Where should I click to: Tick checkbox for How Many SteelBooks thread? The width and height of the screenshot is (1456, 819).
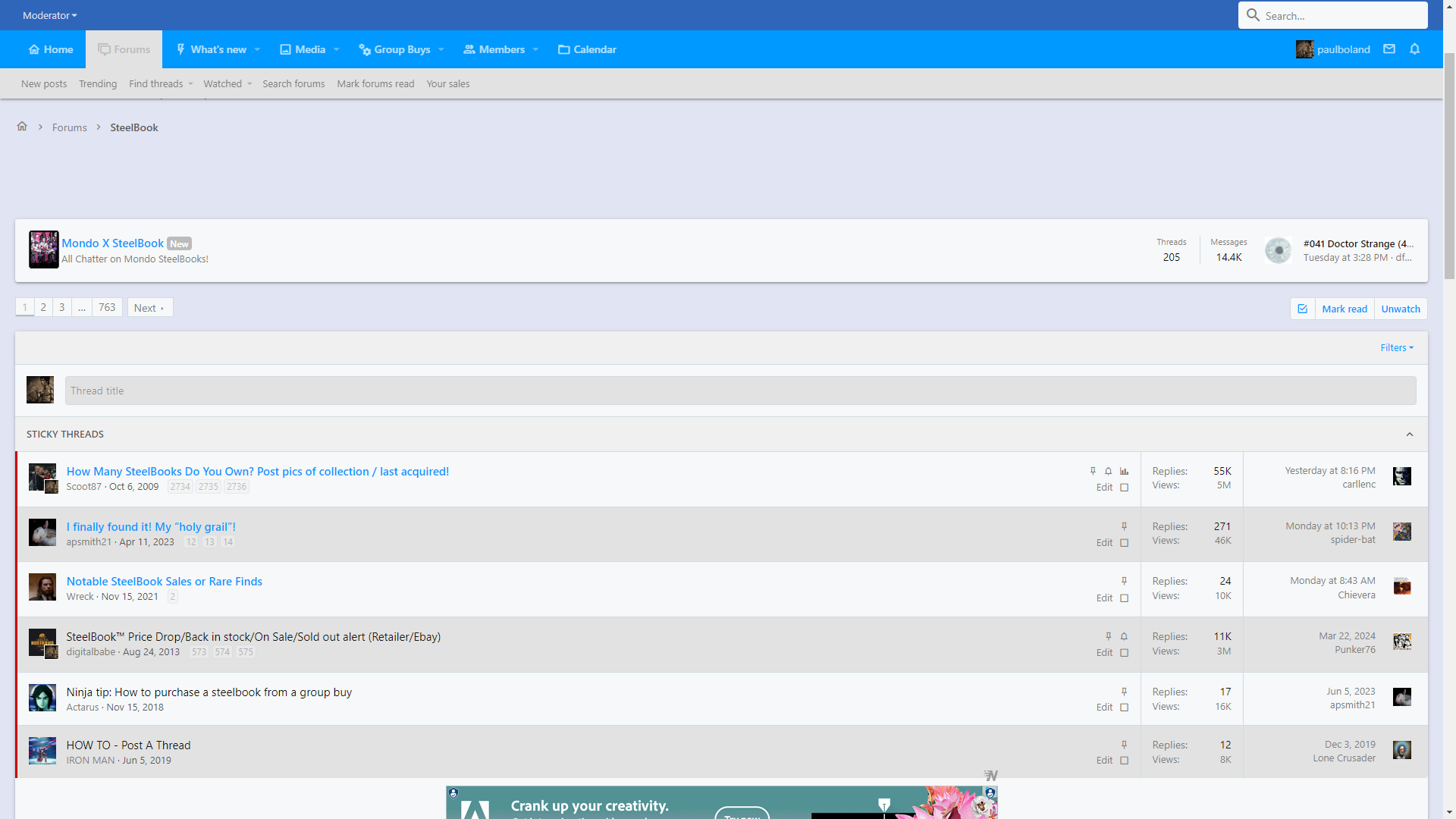1124,488
